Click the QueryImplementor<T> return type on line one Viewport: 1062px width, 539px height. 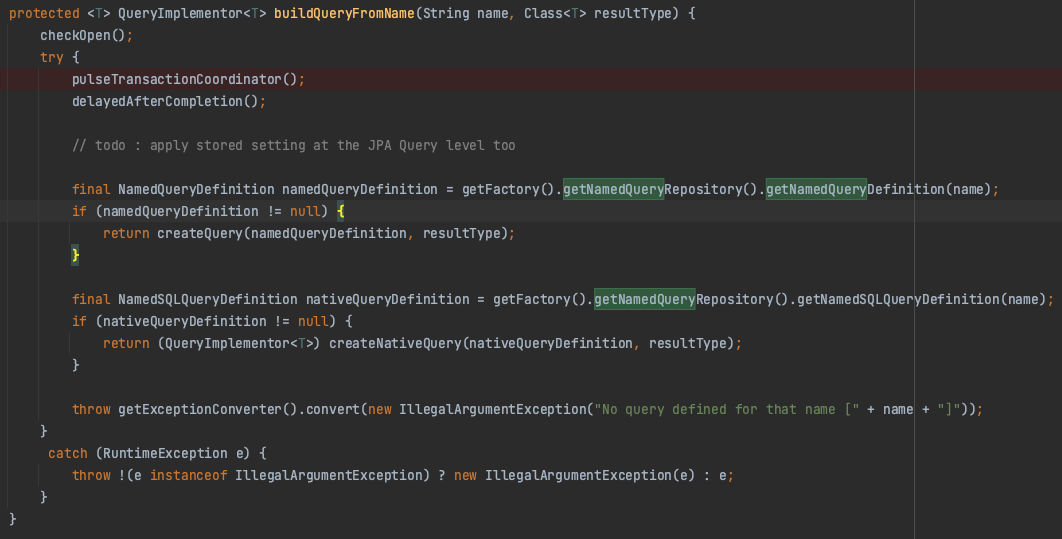[192, 14]
